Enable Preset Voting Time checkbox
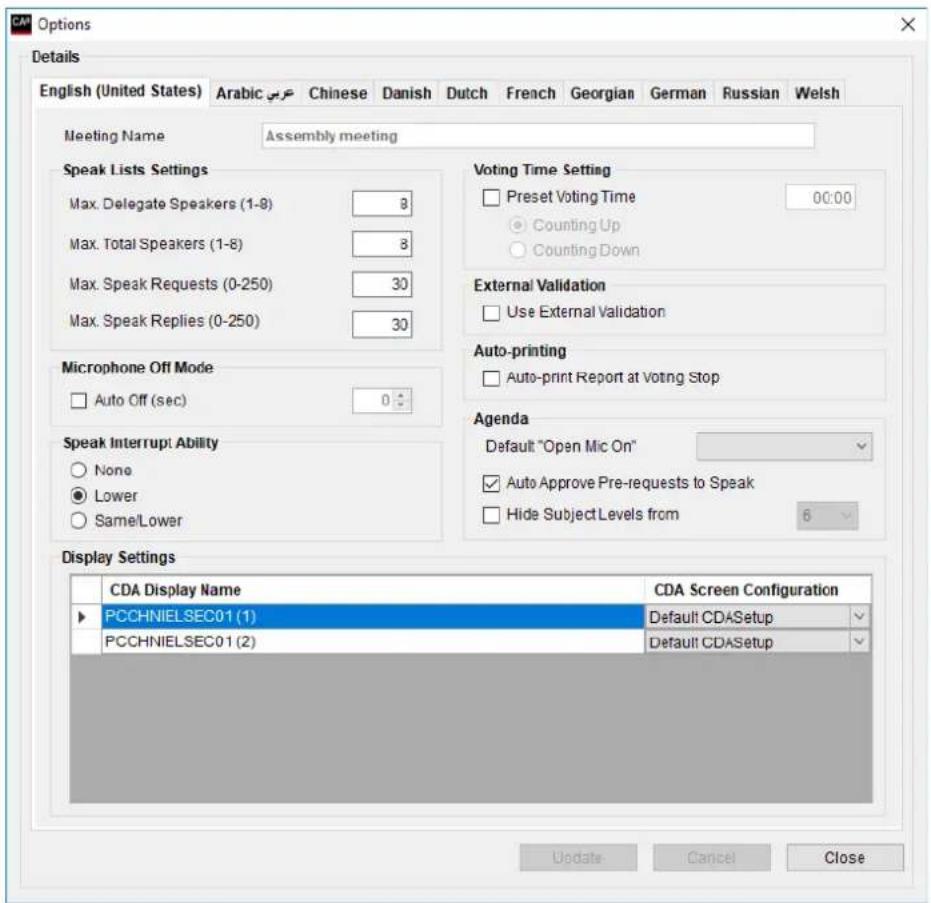The height and width of the screenshot is (903, 931). (491, 198)
